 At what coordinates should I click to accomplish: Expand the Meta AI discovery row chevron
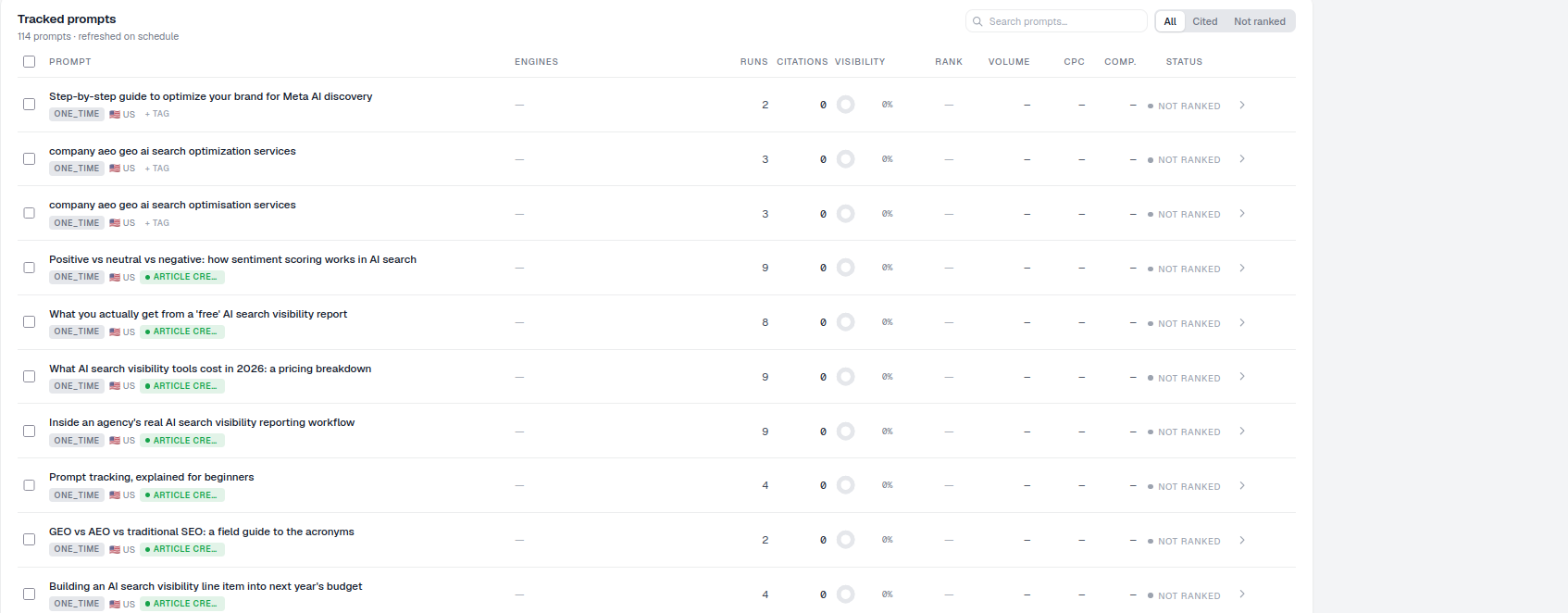coord(1242,105)
